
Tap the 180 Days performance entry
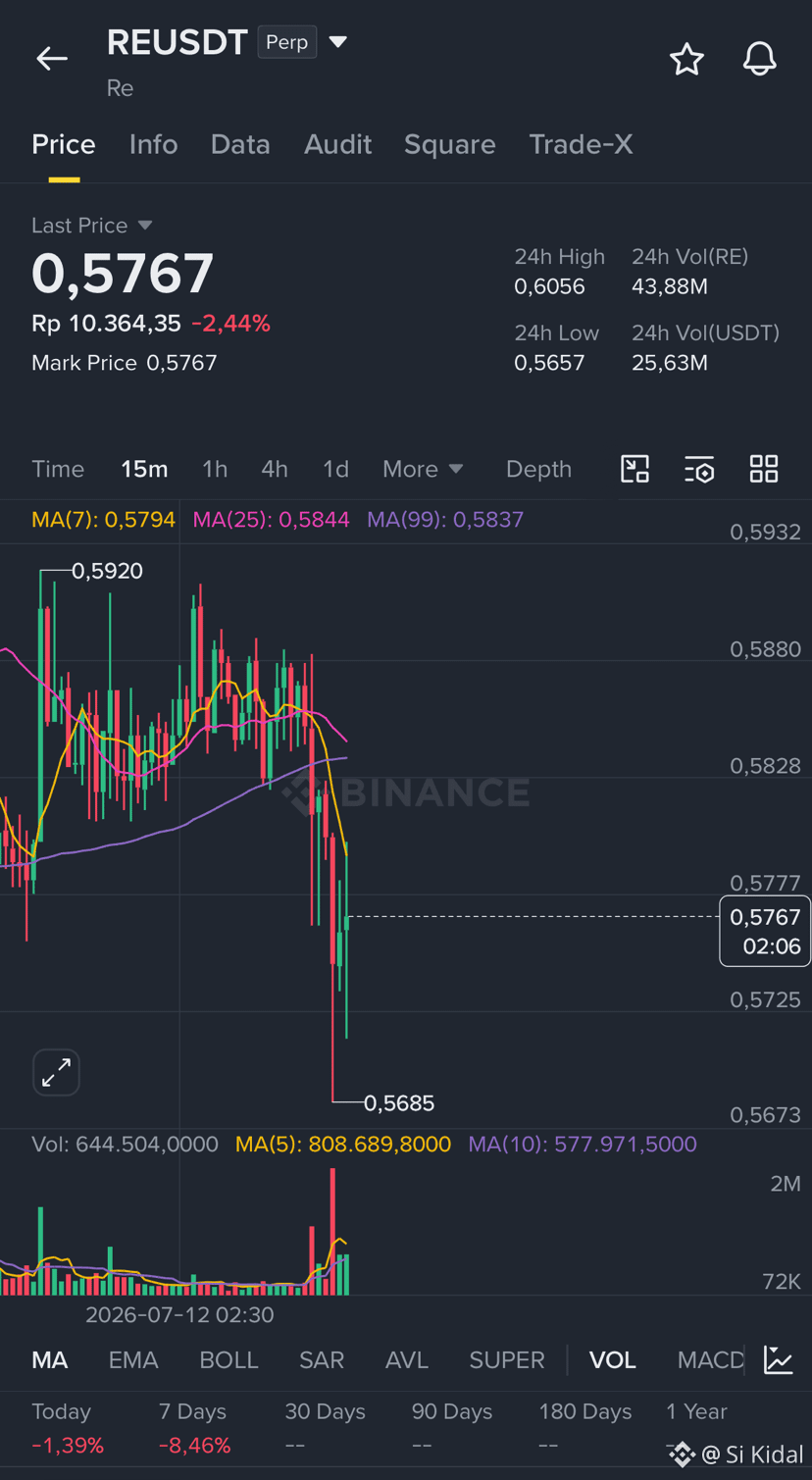pos(584,1428)
